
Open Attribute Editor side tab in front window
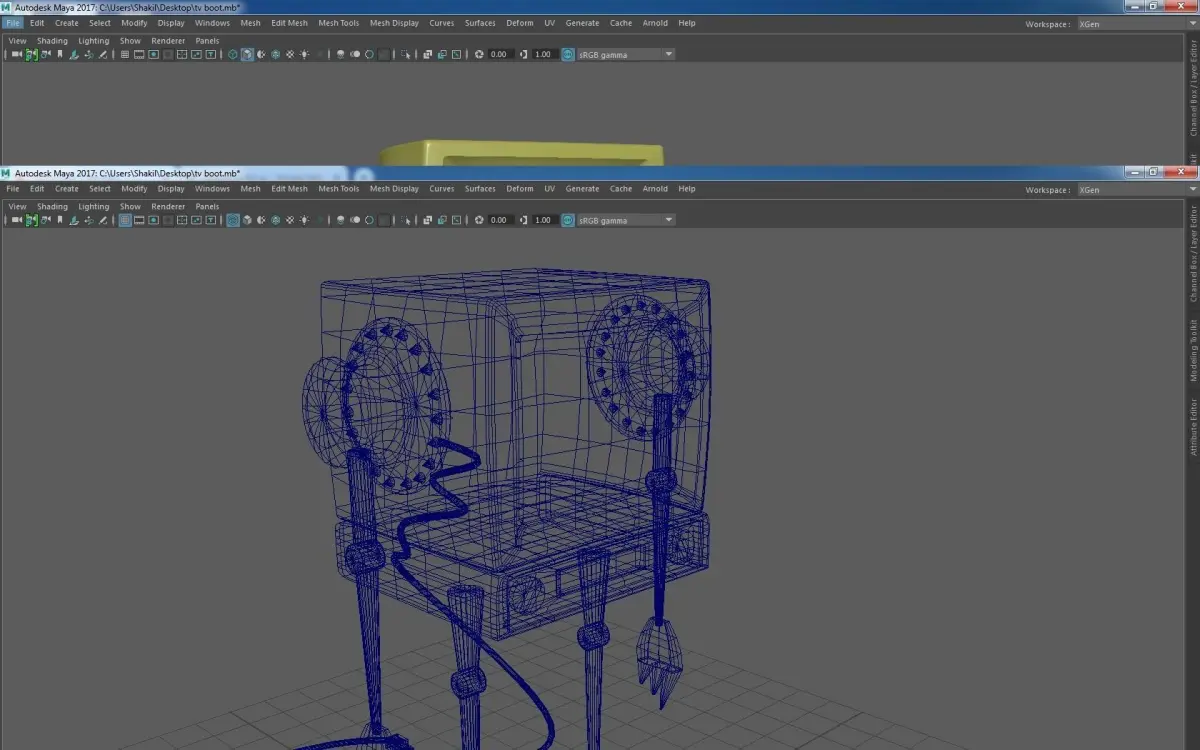click(1193, 428)
